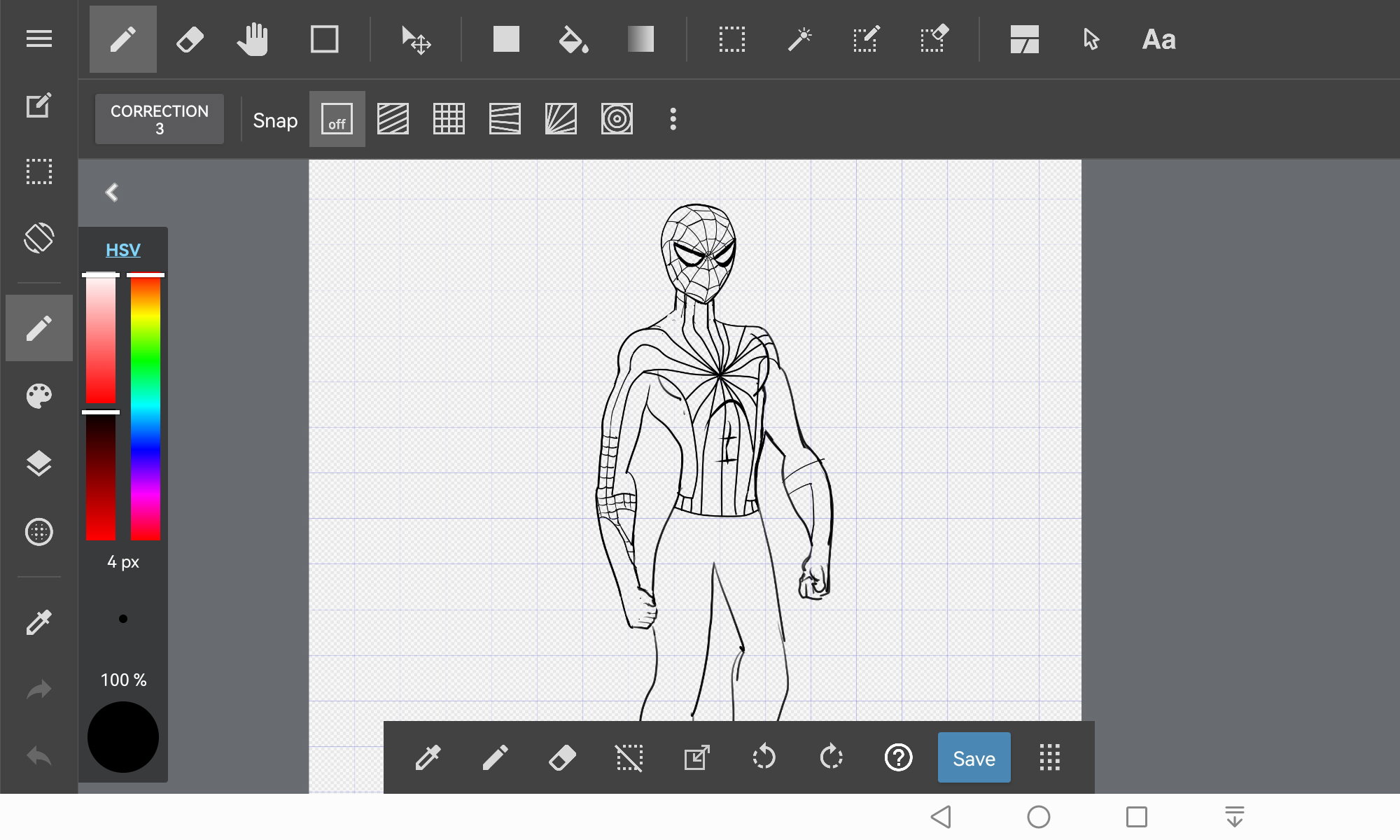The height and width of the screenshot is (840, 1400).
Task: Enable radial lines snap
Action: pyautogui.click(x=561, y=119)
